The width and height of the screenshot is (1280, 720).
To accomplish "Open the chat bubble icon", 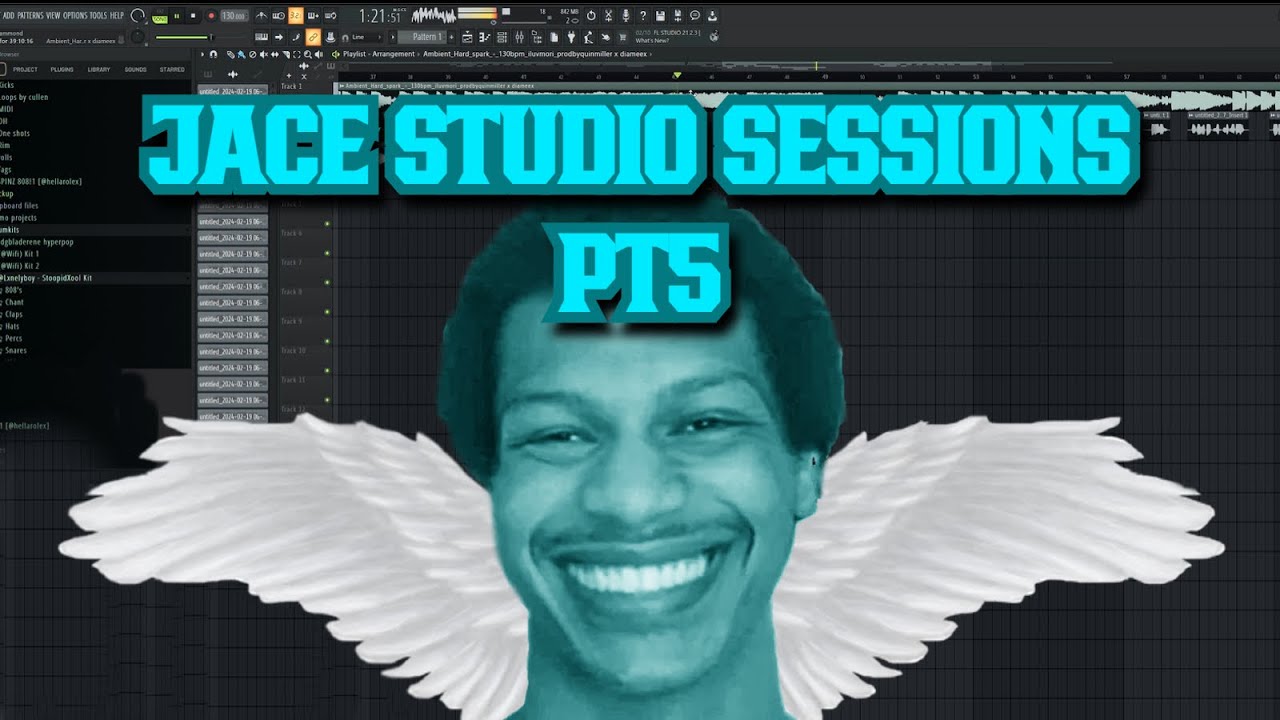I will coord(695,15).
